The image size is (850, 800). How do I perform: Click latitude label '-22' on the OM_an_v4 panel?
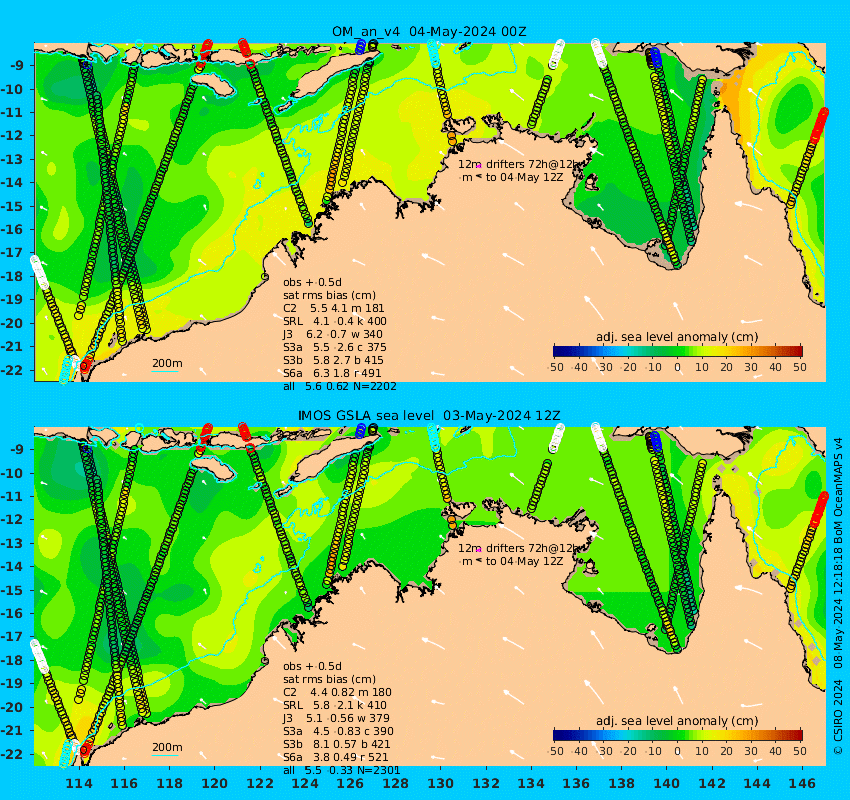tap(11, 370)
